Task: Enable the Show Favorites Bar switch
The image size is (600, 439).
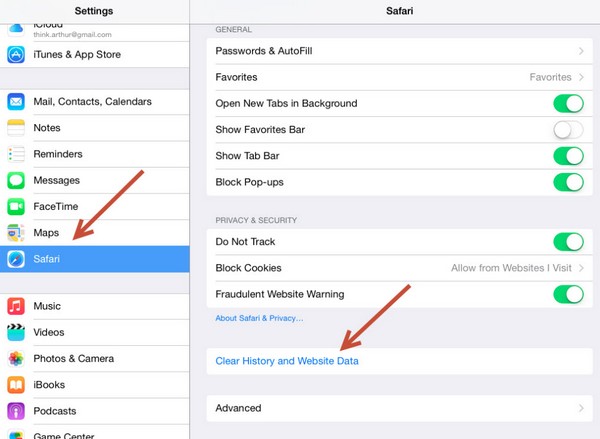Action: tap(568, 130)
